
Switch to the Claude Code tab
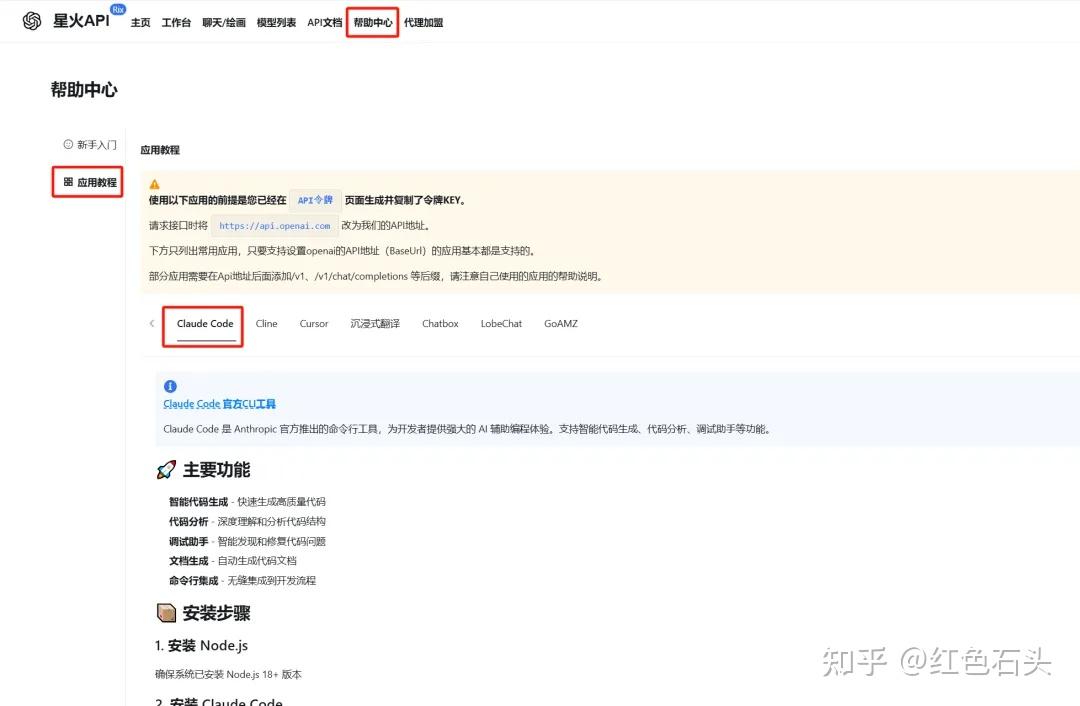tap(205, 324)
